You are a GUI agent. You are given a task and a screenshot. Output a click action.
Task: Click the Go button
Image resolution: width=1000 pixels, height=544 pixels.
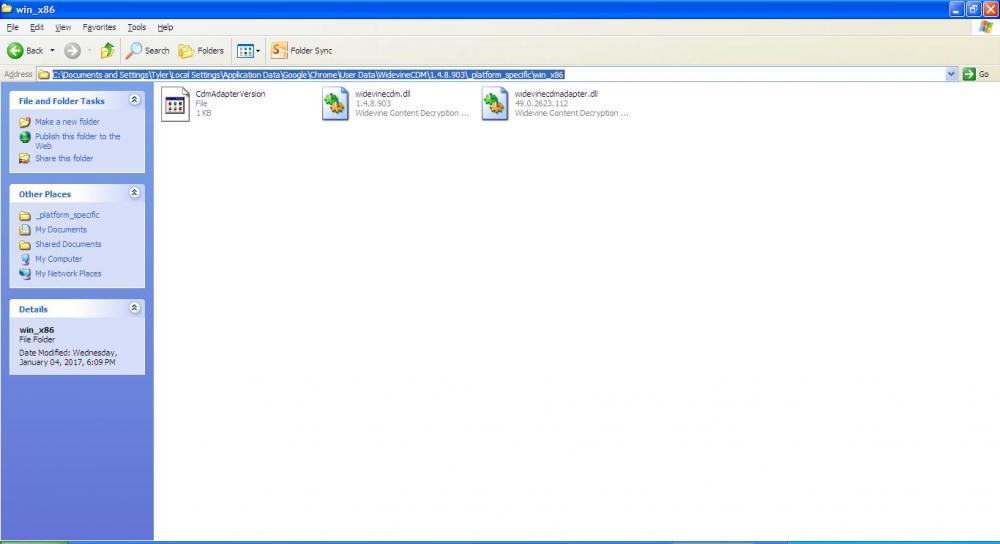[x=976, y=74]
